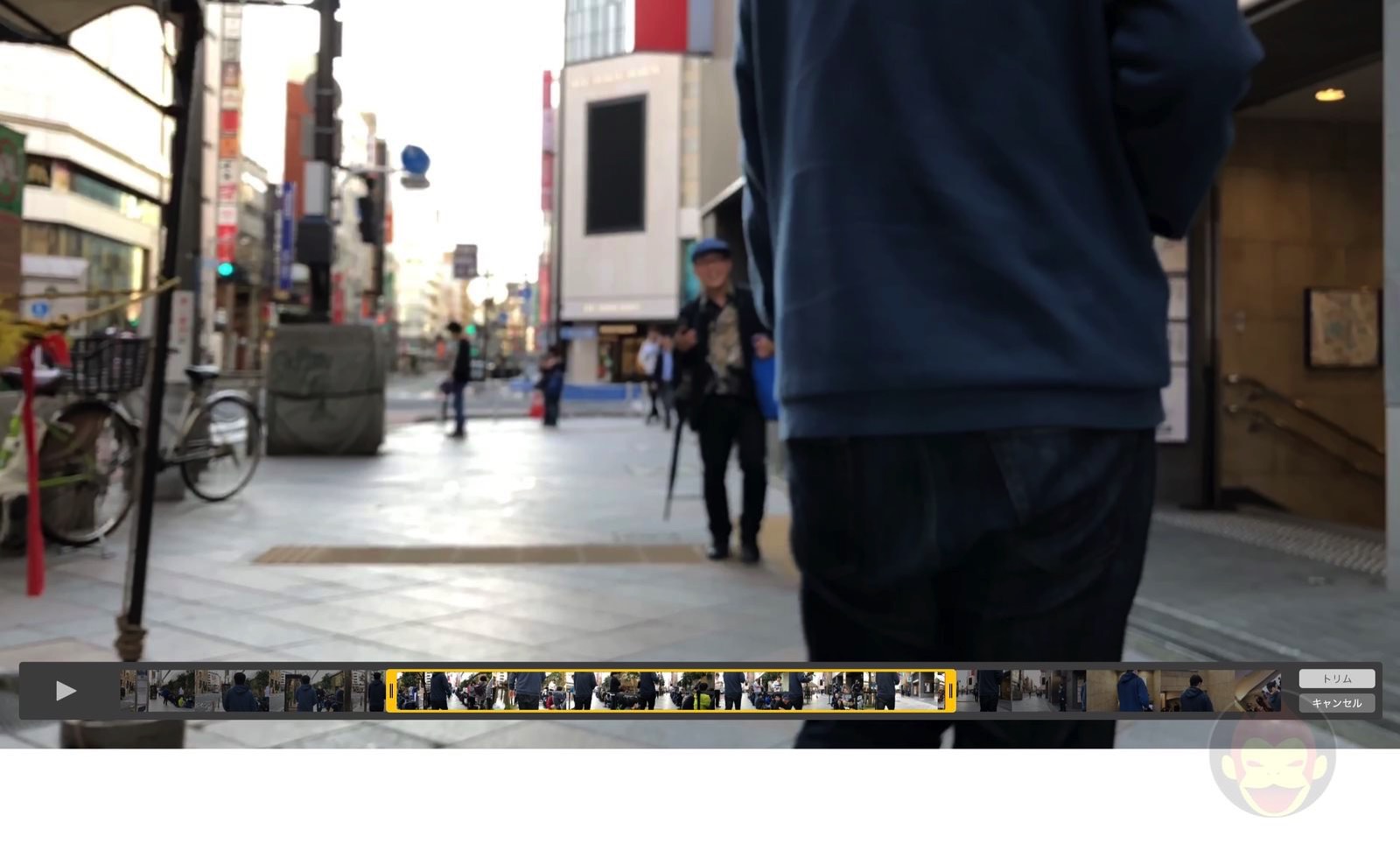This screenshot has width=1400, height=844.
Task: Click the last thumbnail in the timeline
Action: coord(1257,691)
